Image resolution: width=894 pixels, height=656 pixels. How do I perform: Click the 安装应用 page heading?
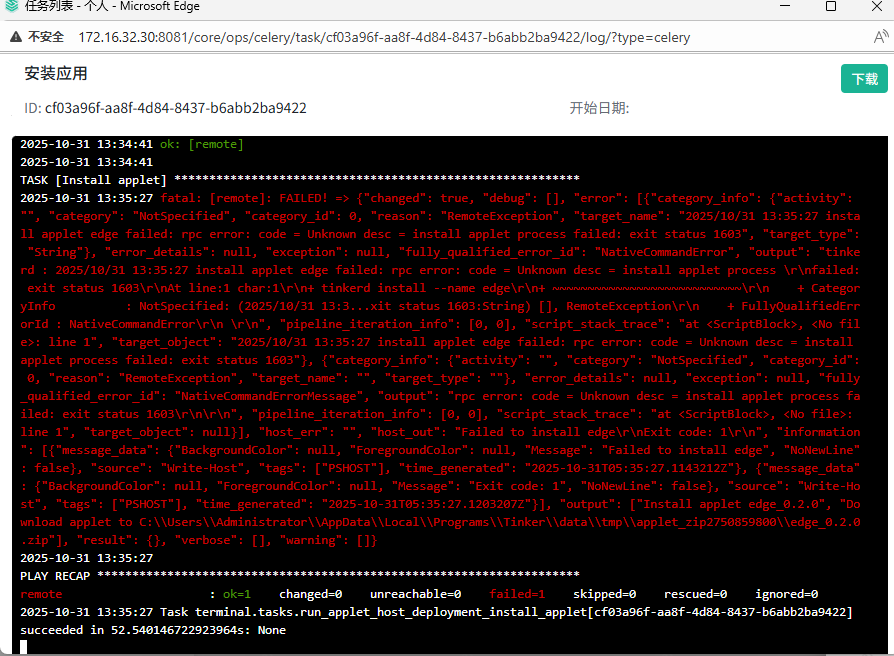[x=56, y=73]
